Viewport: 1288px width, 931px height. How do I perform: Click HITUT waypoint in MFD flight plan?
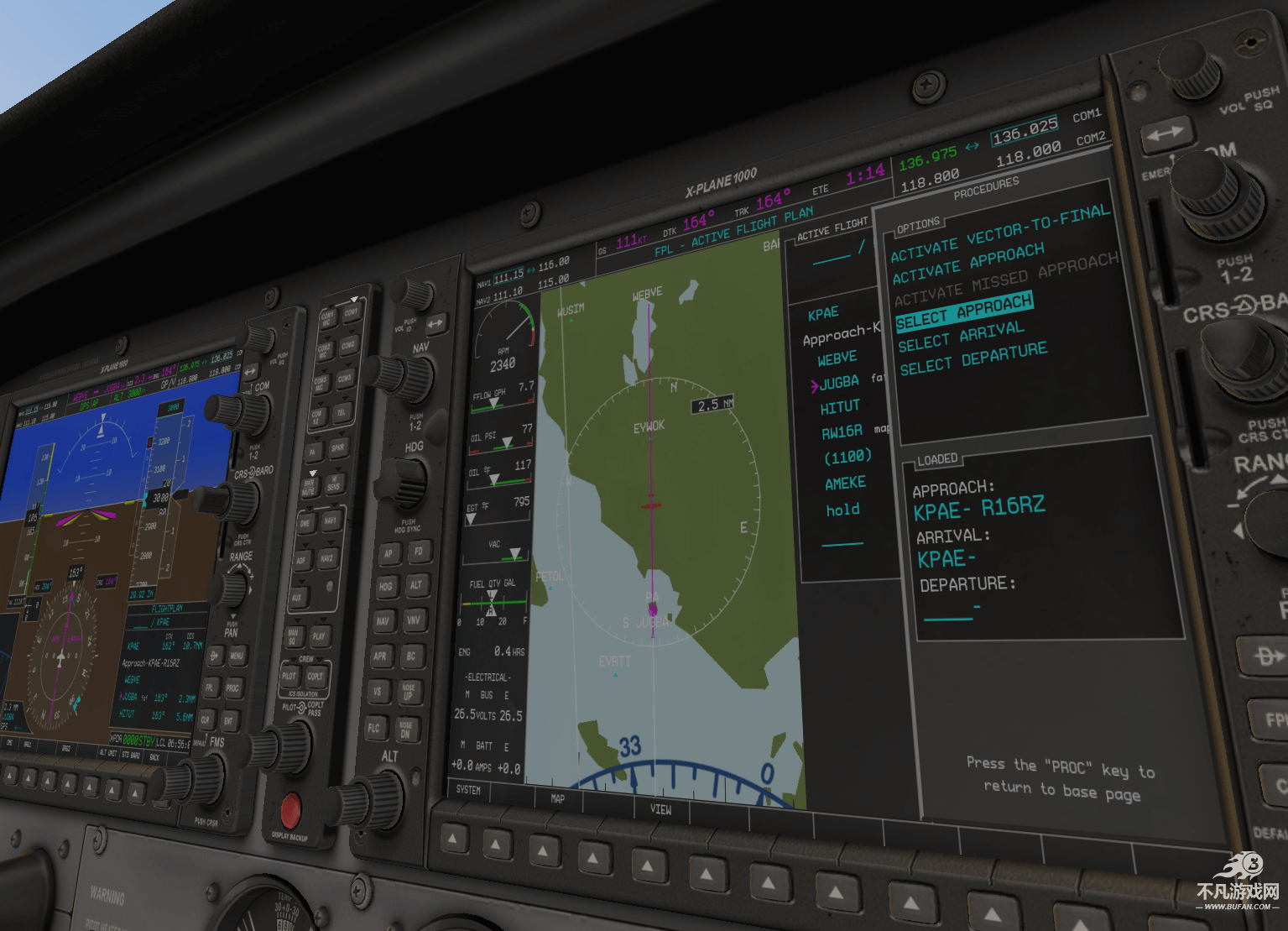click(x=841, y=407)
